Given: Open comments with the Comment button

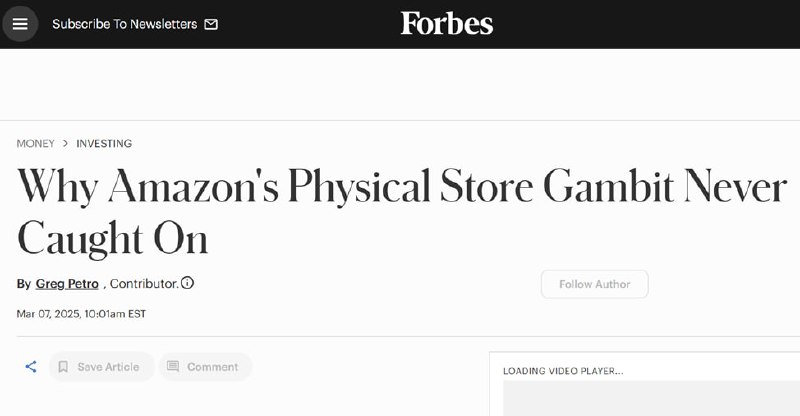Looking at the screenshot, I should [205, 366].
